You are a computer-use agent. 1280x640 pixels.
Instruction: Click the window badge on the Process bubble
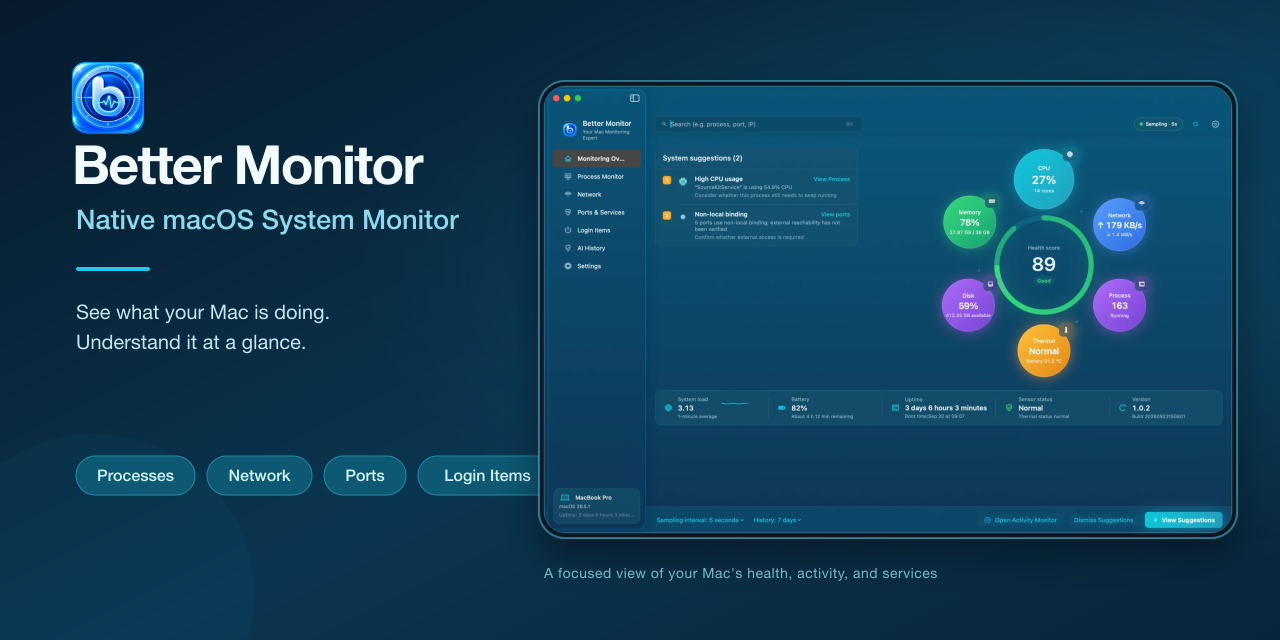coord(1141,284)
